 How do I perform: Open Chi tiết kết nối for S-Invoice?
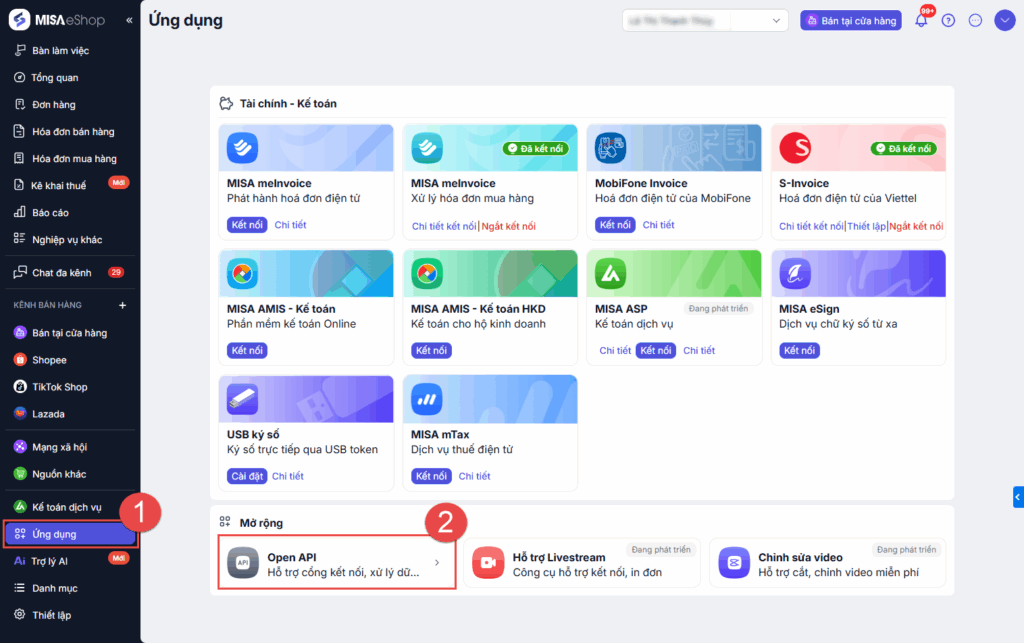(811, 226)
